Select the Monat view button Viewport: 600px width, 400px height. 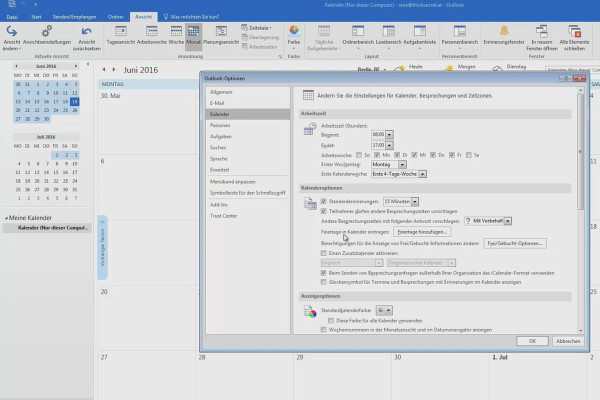coord(193,36)
